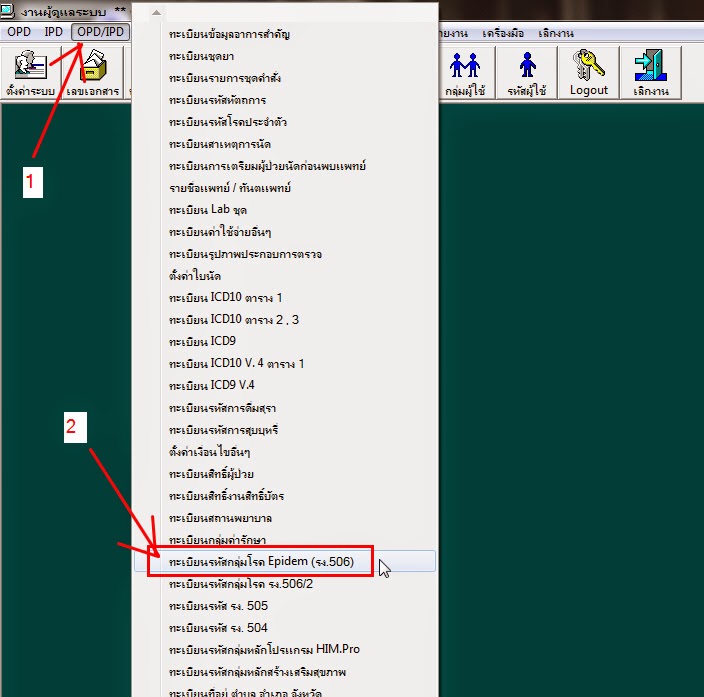
Task: Open the ตั้งค่าระบบ toolbar icon
Action: 31,73
